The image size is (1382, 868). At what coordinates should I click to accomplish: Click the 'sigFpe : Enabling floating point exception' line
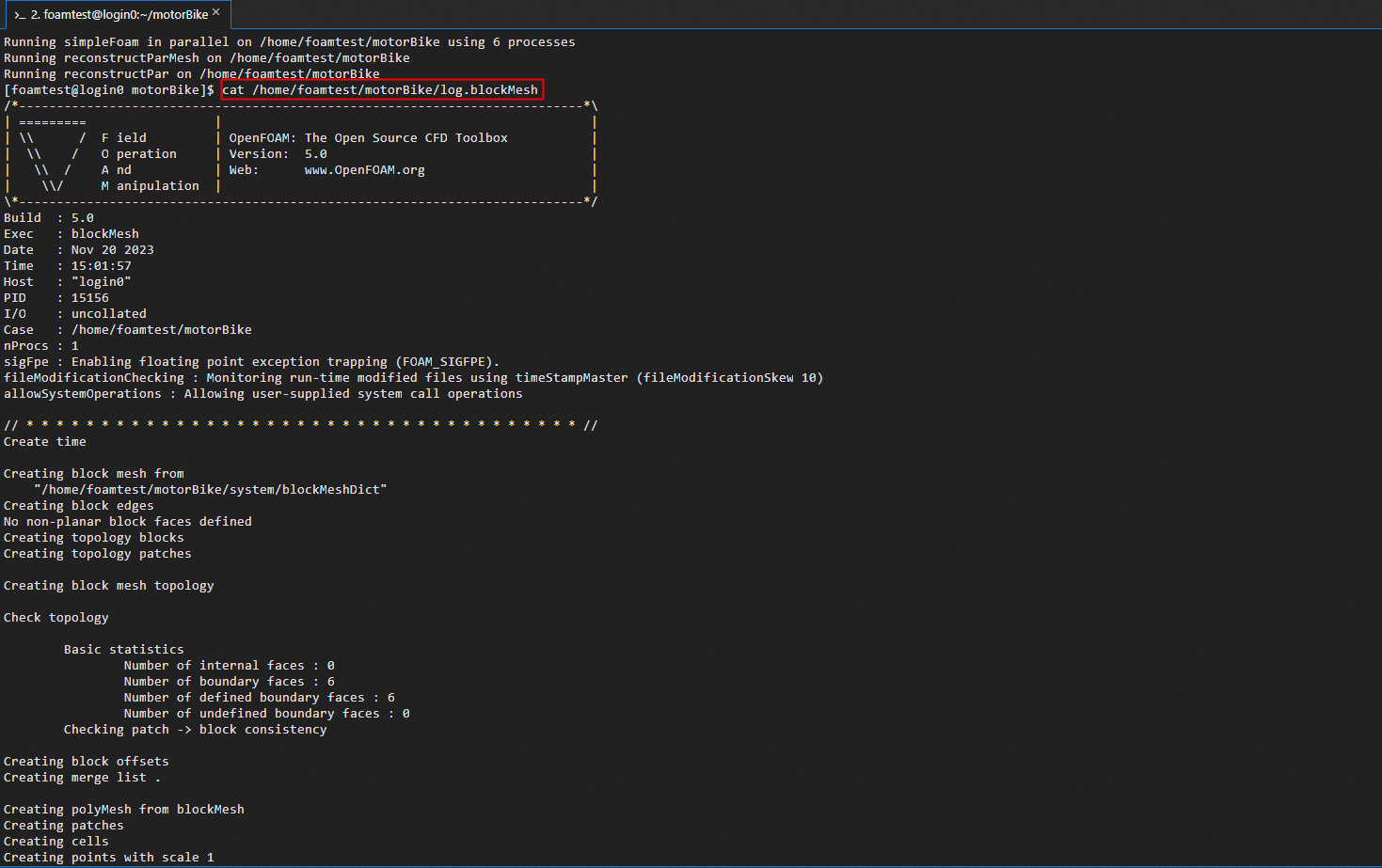pos(252,362)
